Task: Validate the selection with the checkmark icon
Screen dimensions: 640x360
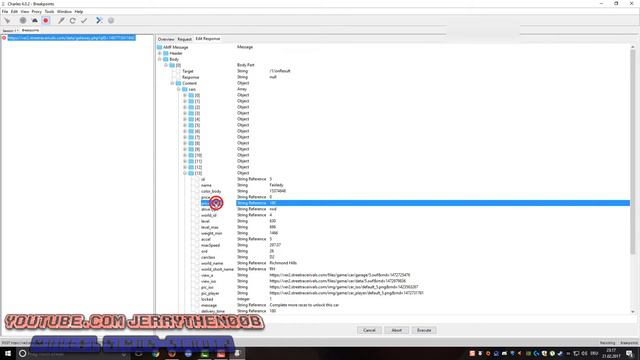Action: 84,20
